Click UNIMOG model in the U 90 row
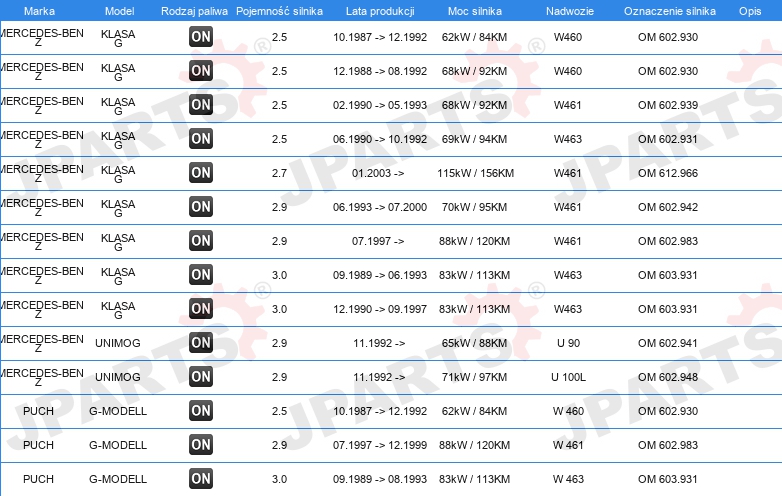 tap(118, 343)
